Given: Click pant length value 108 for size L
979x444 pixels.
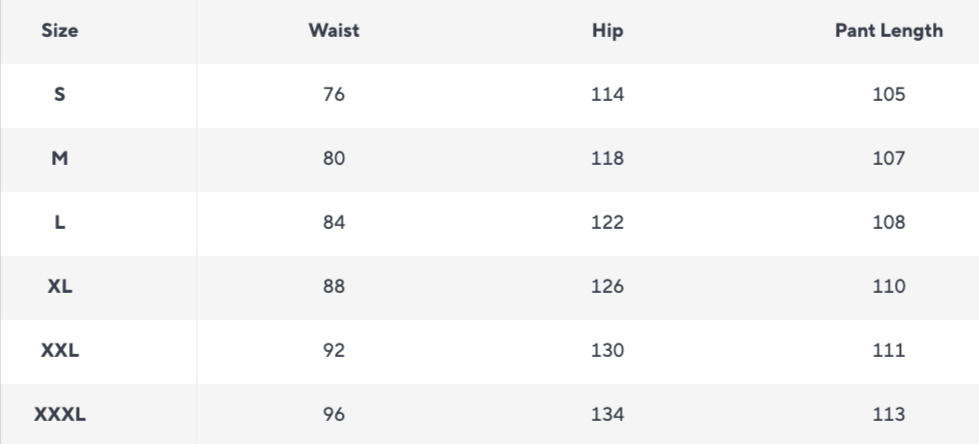Looking at the screenshot, I should coord(888,223).
